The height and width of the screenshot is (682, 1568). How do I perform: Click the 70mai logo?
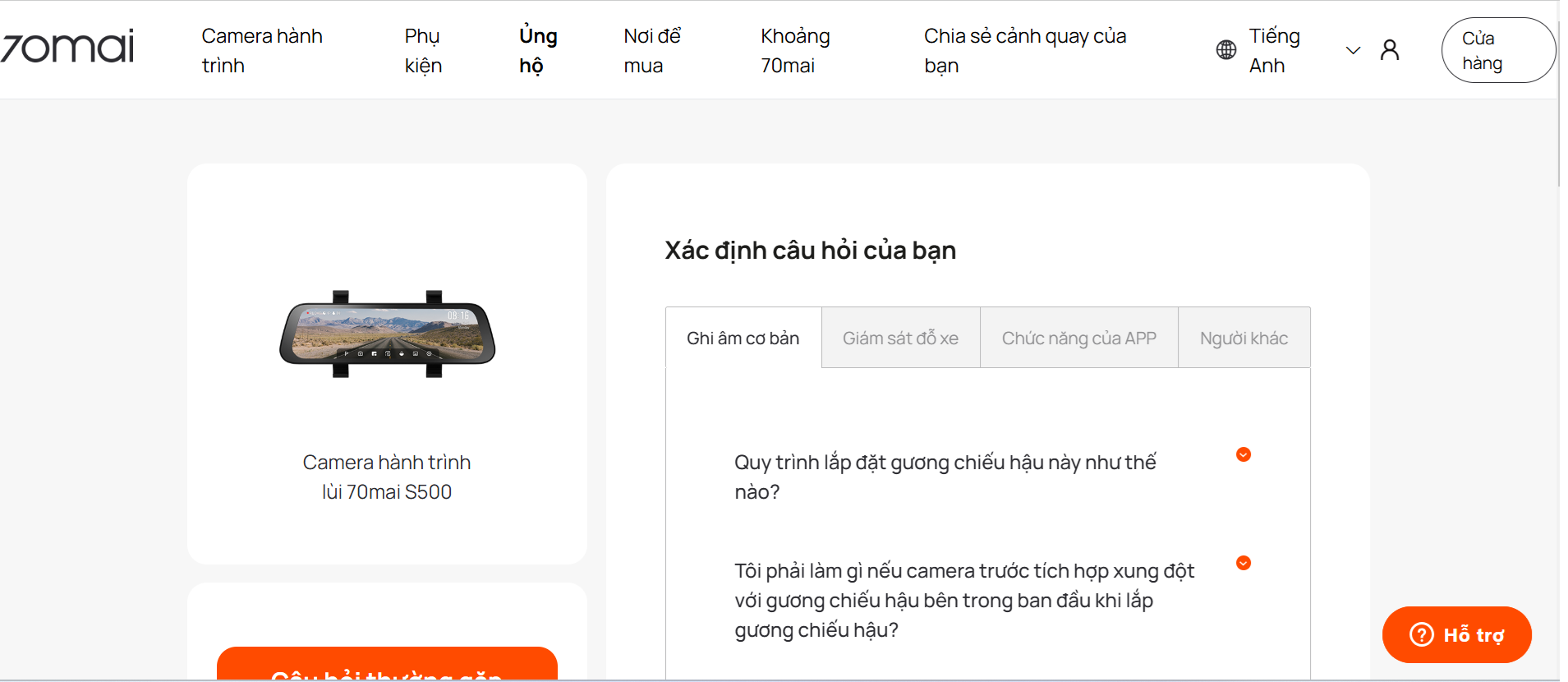tap(69, 48)
